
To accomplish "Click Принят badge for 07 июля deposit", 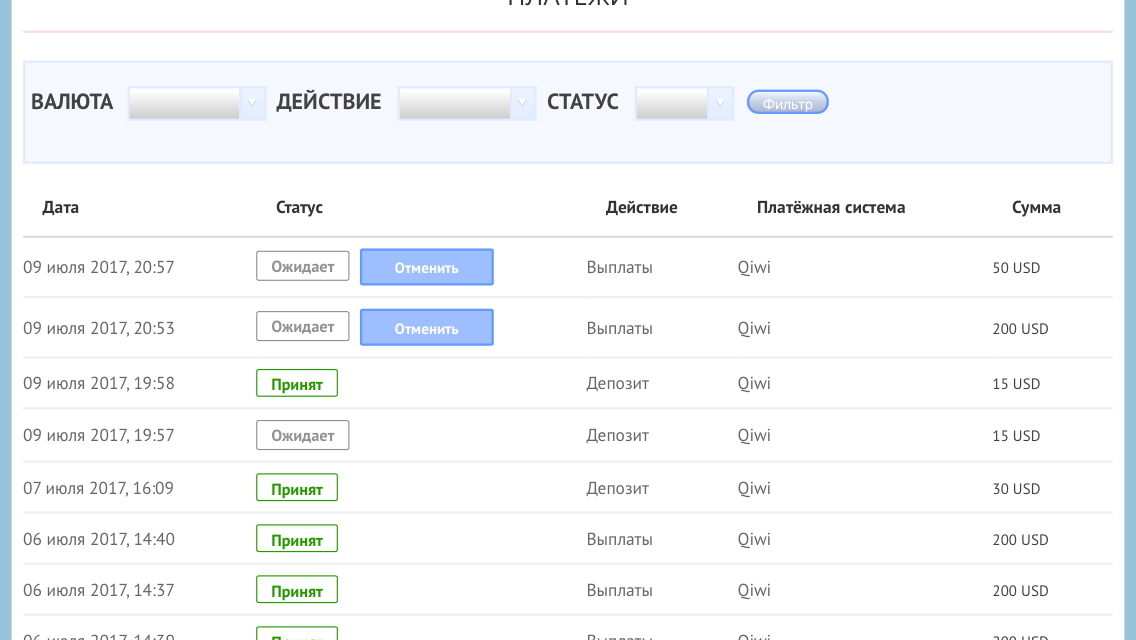I will click(x=297, y=488).
